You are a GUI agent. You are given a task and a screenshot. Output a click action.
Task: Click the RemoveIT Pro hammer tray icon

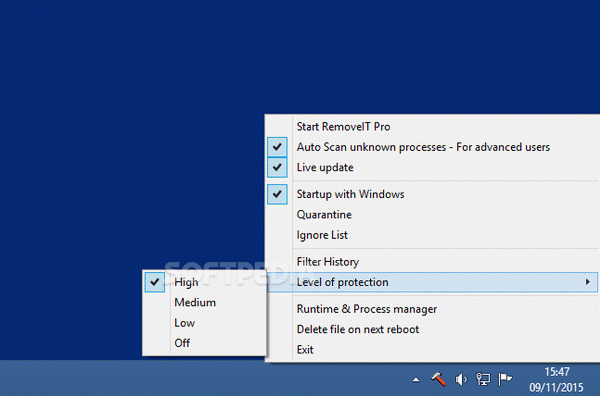pyautogui.click(x=439, y=379)
